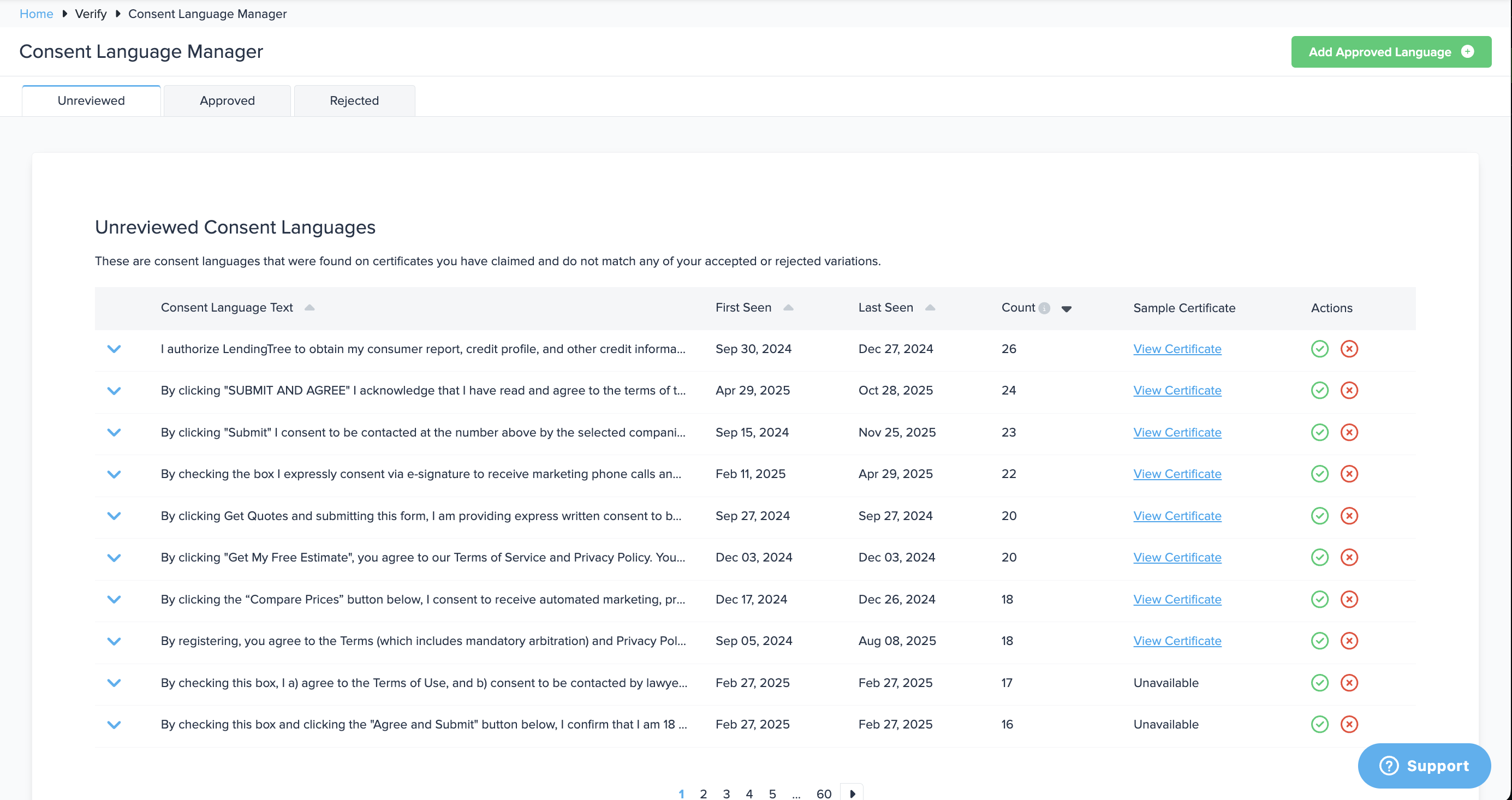
Task: Reject the "SUBMIT AND AGREE" consent language
Action: 1349,390
